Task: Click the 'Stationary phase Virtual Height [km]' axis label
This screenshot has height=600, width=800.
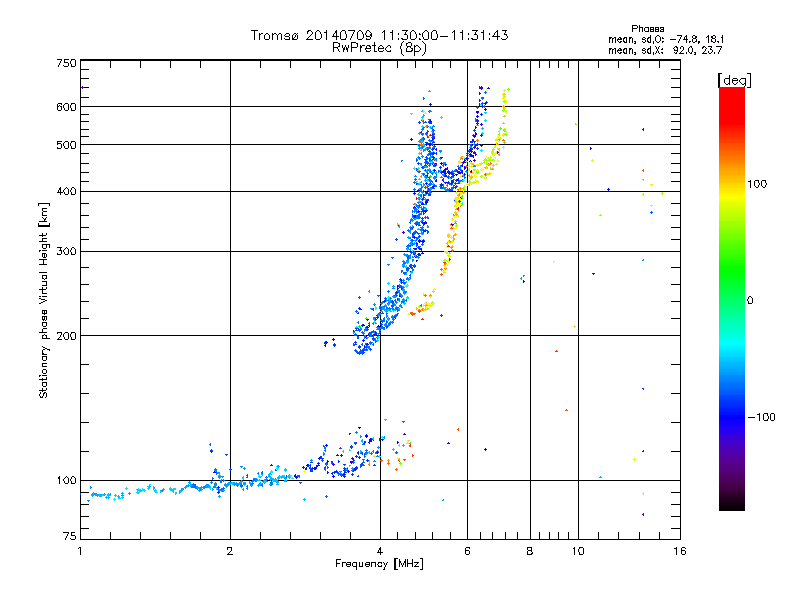Action: (x=43, y=300)
